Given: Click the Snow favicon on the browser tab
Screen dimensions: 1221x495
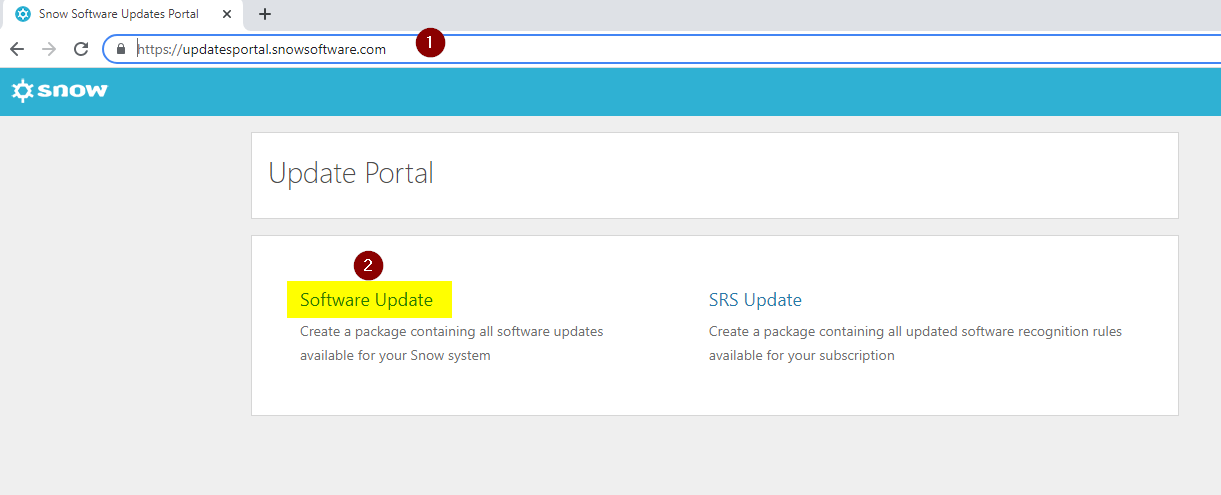Looking at the screenshot, I should pyautogui.click(x=22, y=14).
